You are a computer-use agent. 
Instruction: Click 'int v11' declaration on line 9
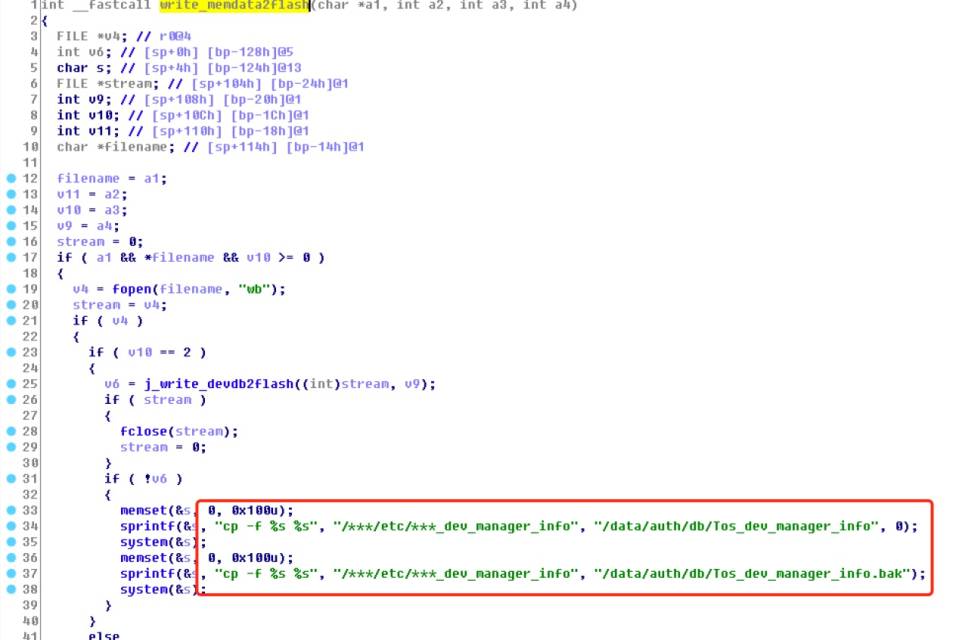89,131
